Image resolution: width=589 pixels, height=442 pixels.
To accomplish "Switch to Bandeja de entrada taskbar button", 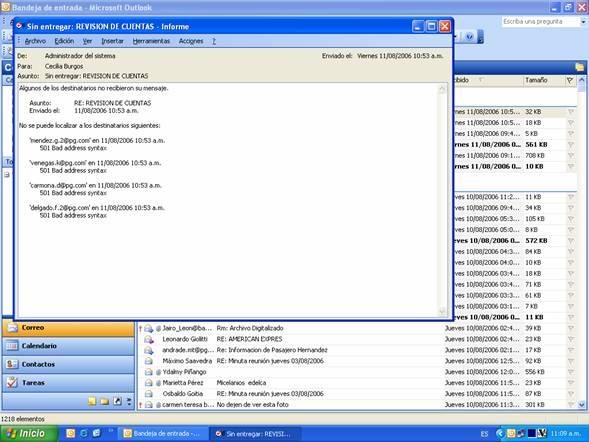I will [x=163, y=434].
